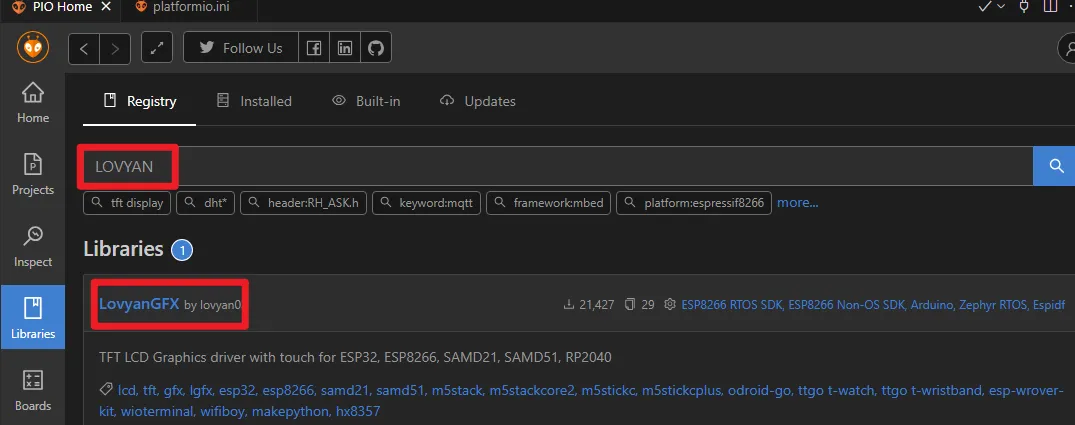This screenshot has height=425, width=1075.
Task: Switch to the Built-in tab
Action: pos(366,101)
